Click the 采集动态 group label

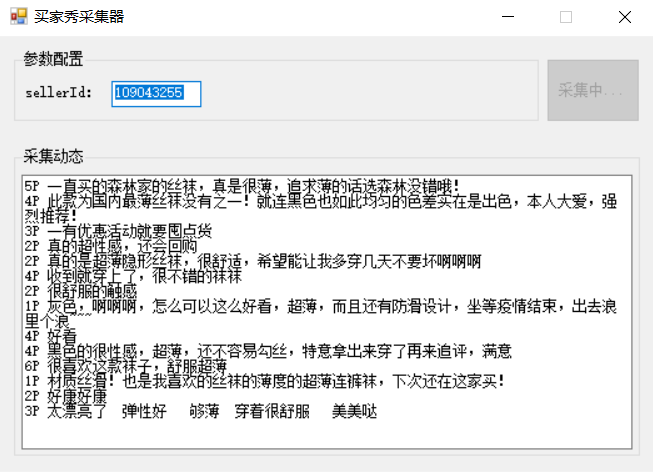53,156
